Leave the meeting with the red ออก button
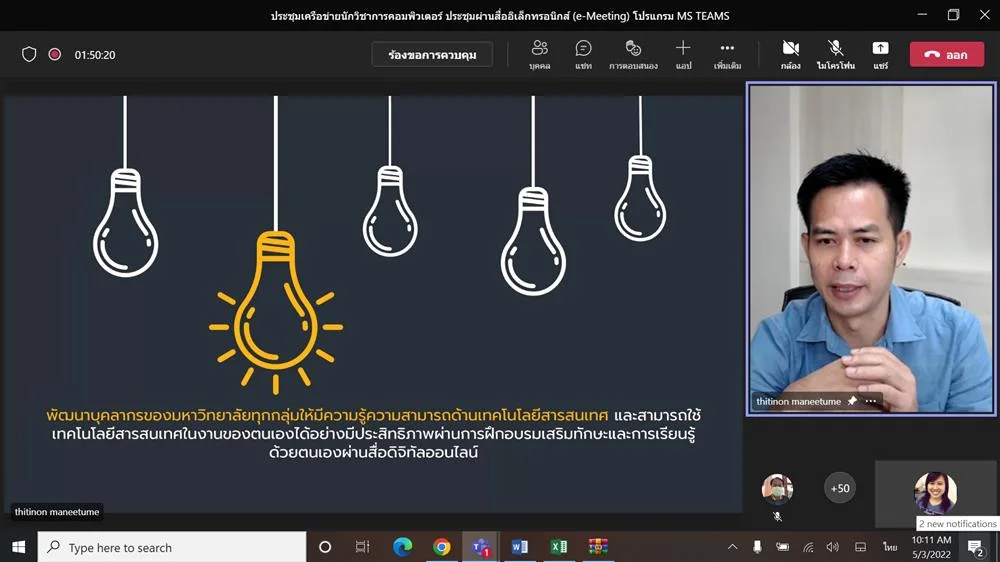The height and width of the screenshot is (562, 1000). pos(946,55)
